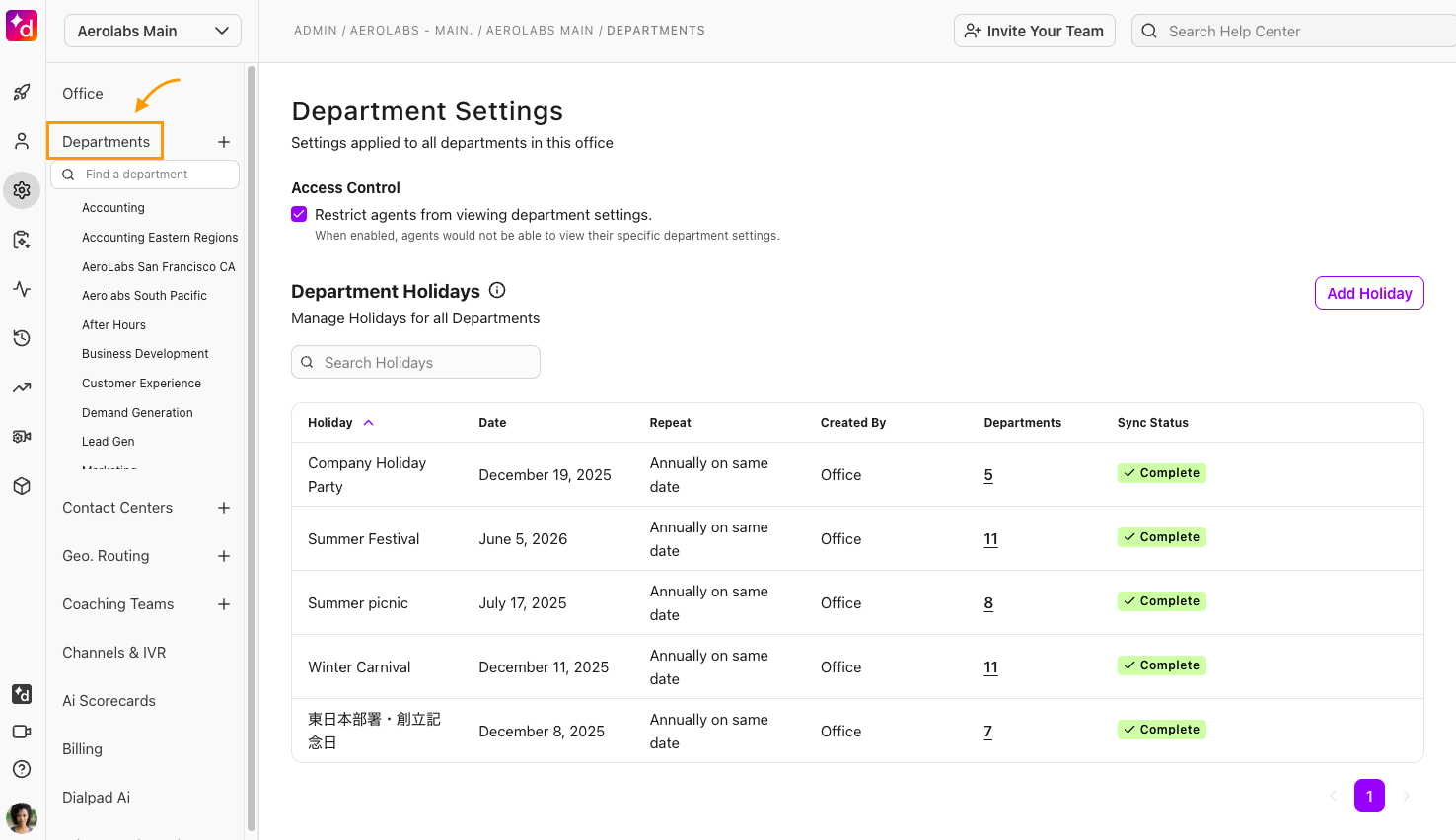Select the Accounting department
Image resolution: width=1456 pixels, height=840 pixels.
coord(113,208)
